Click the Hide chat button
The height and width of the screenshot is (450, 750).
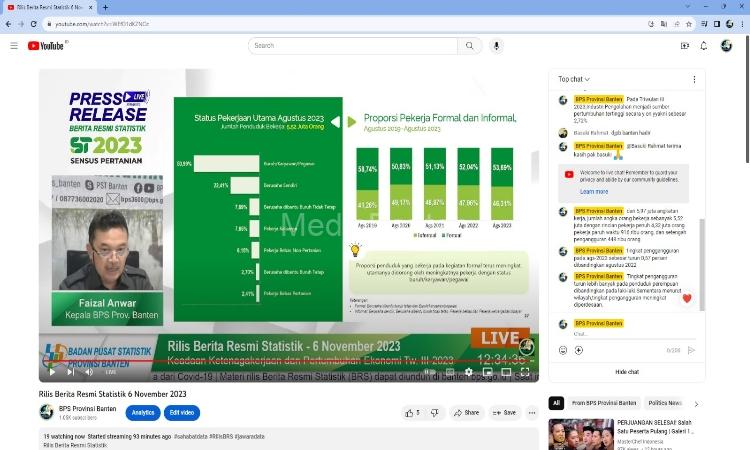tap(627, 371)
